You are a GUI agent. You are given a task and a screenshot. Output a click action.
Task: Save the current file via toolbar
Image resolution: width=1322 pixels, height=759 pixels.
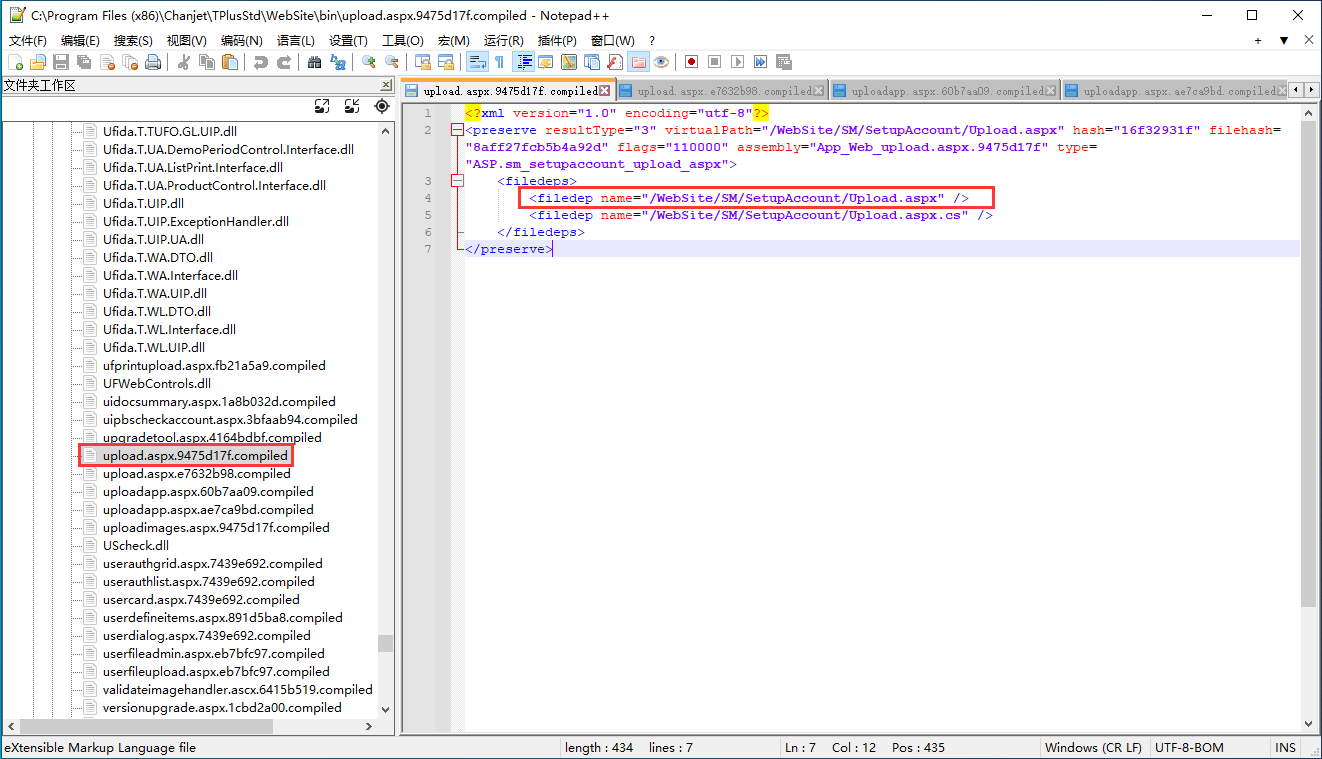(61, 62)
